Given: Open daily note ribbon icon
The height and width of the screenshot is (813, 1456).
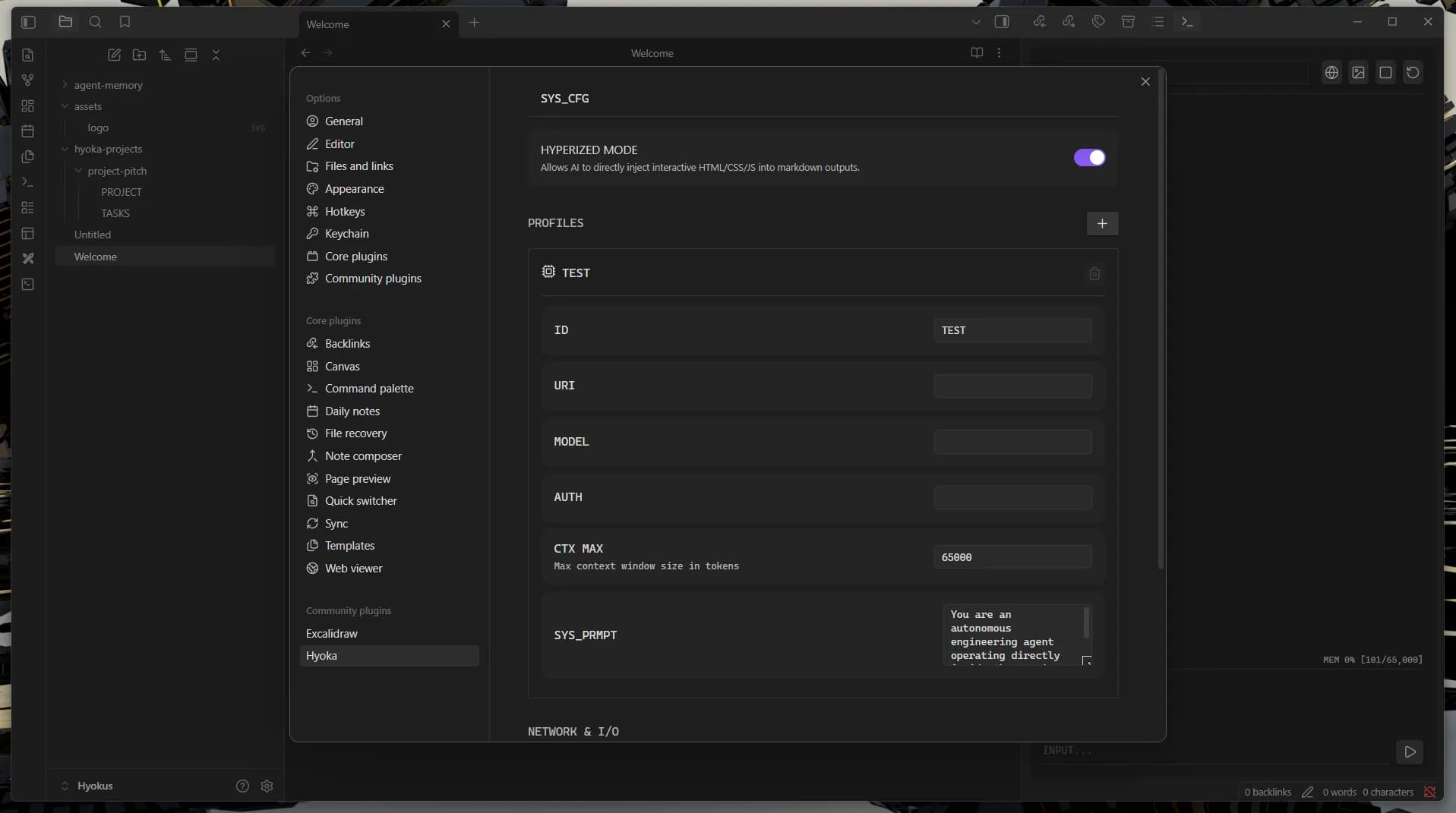Looking at the screenshot, I should point(28,131).
